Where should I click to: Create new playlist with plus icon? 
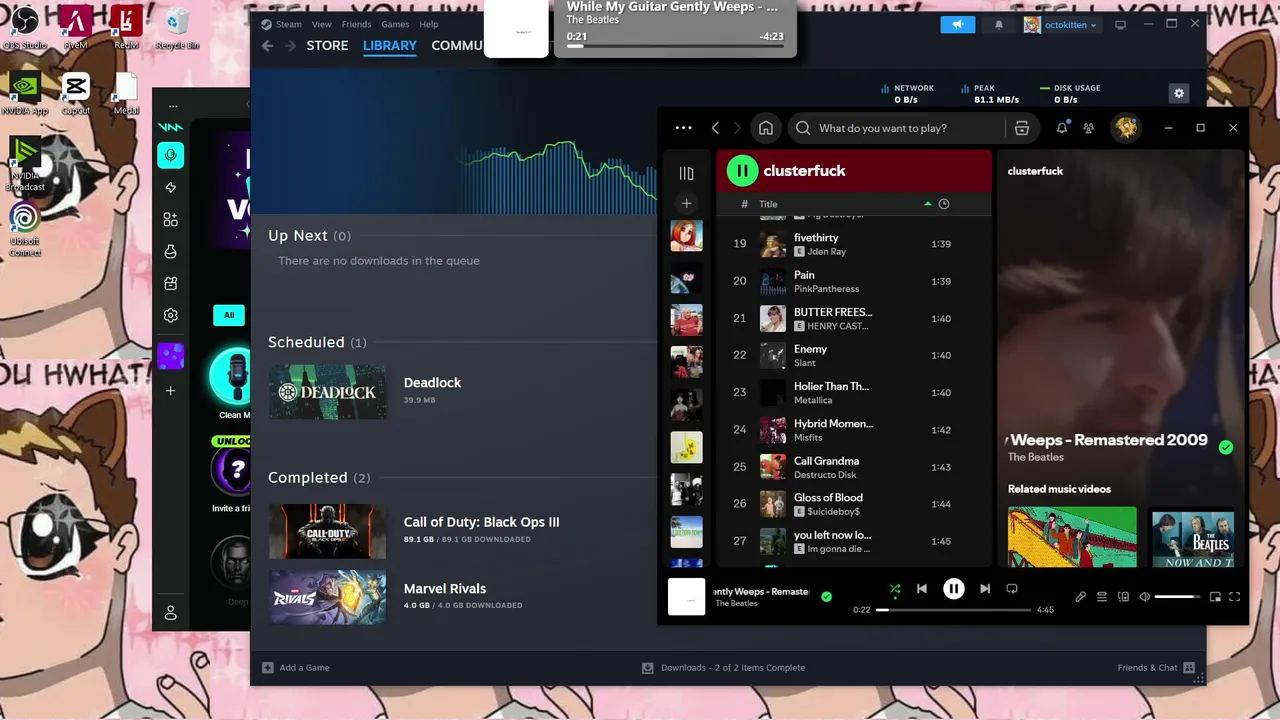(x=686, y=203)
